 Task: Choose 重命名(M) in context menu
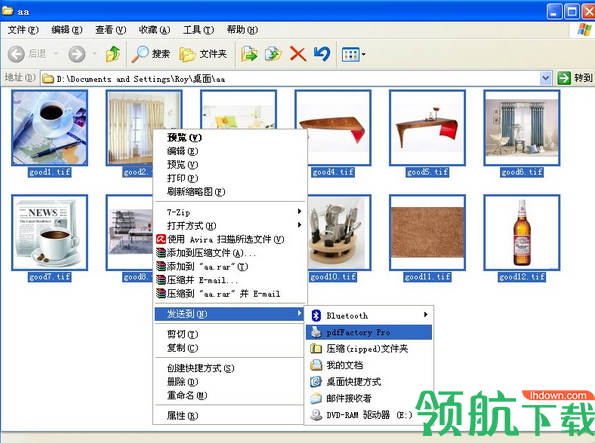click(x=230, y=395)
